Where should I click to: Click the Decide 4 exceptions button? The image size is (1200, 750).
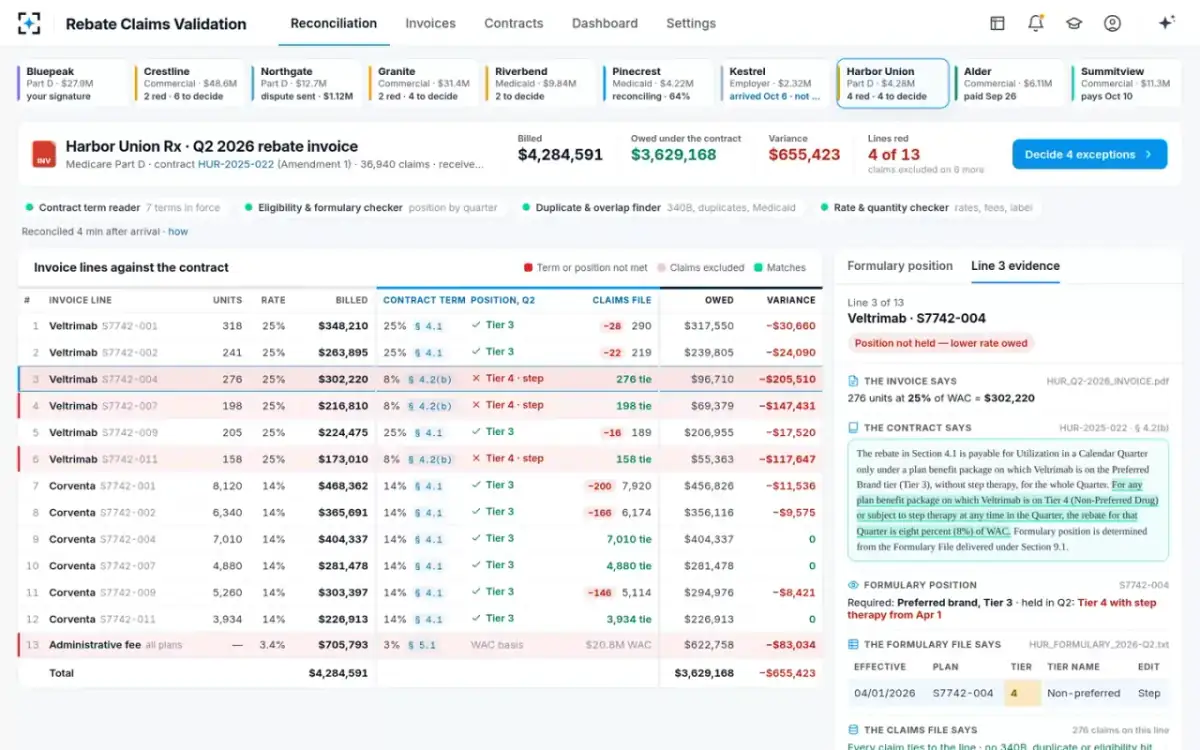(x=1090, y=154)
